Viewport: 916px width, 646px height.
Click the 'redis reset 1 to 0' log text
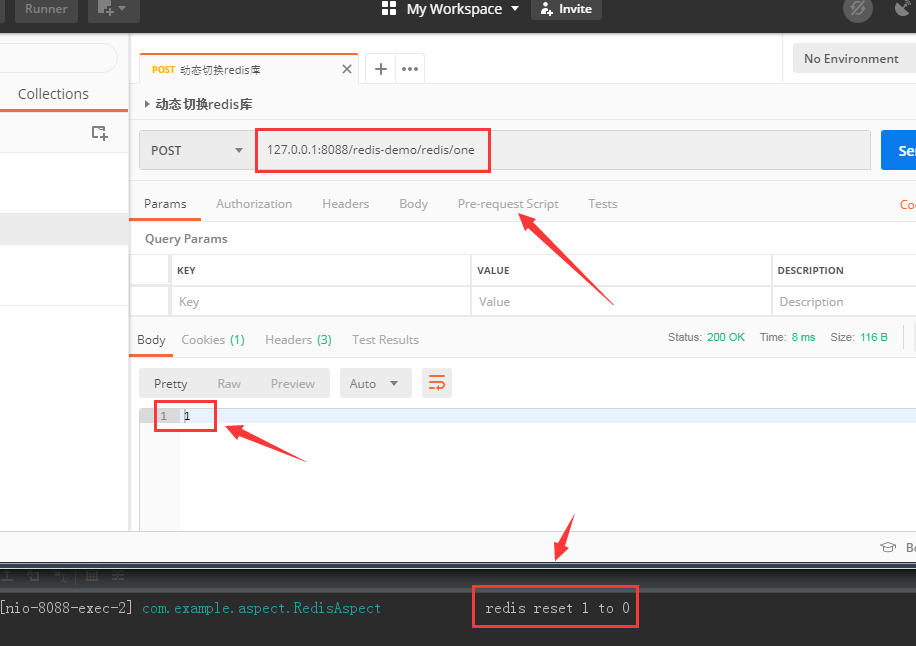557,609
